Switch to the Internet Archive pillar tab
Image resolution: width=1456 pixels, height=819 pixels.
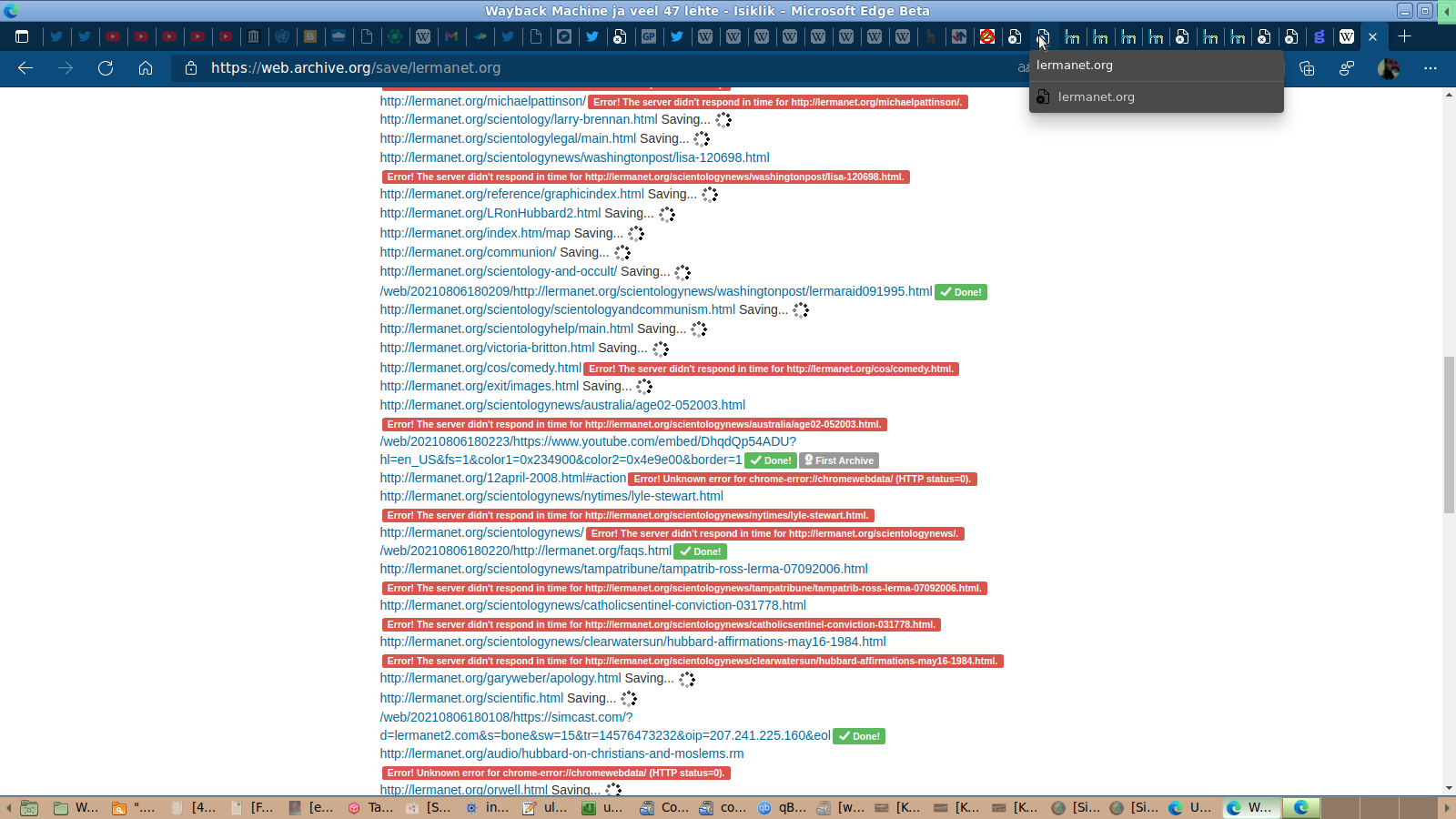point(254,36)
